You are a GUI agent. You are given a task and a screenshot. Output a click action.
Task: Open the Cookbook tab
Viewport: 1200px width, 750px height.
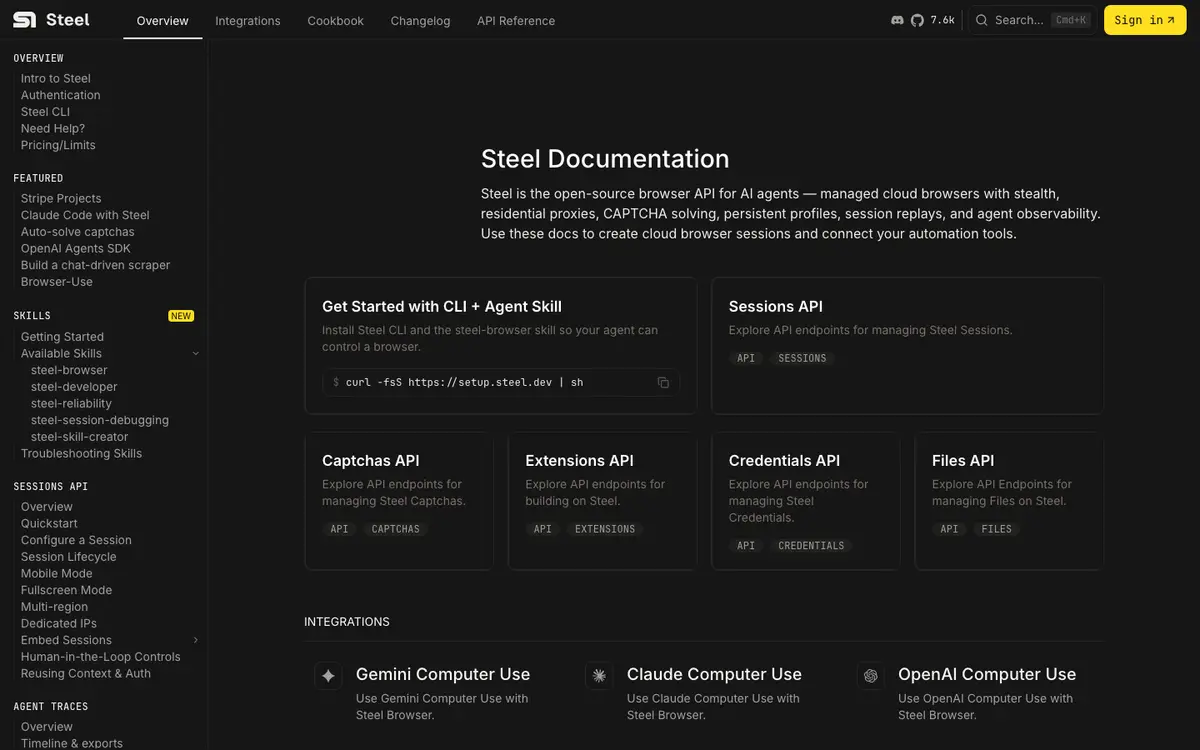(x=336, y=20)
